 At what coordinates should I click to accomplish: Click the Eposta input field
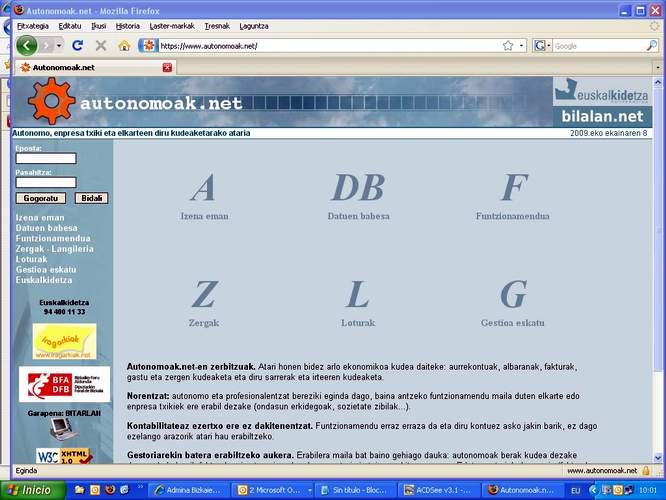(x=46, y=158)
